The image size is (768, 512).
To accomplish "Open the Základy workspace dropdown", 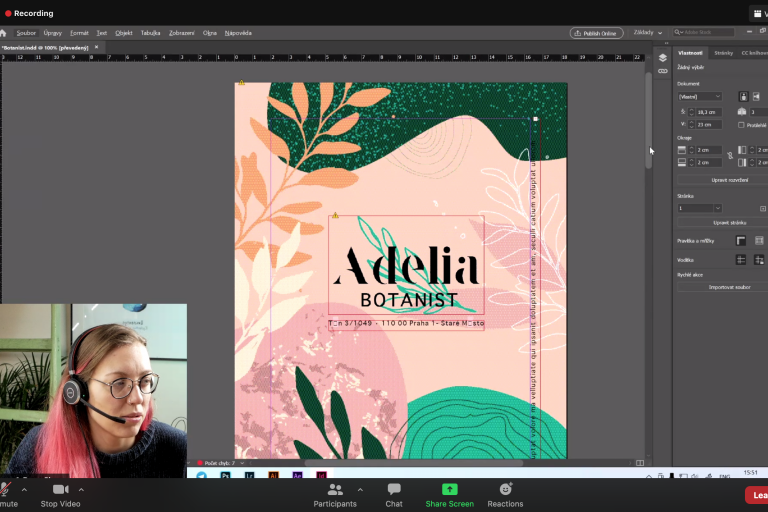I will 647,33.
